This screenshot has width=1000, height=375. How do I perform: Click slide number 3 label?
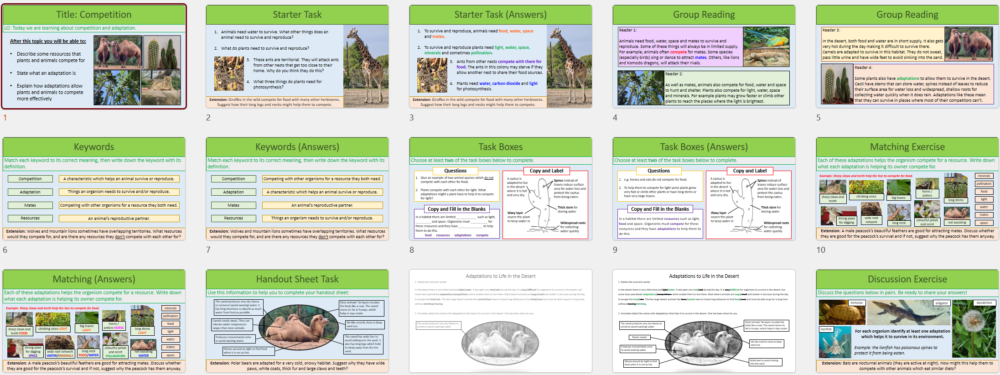pos(412,117)
